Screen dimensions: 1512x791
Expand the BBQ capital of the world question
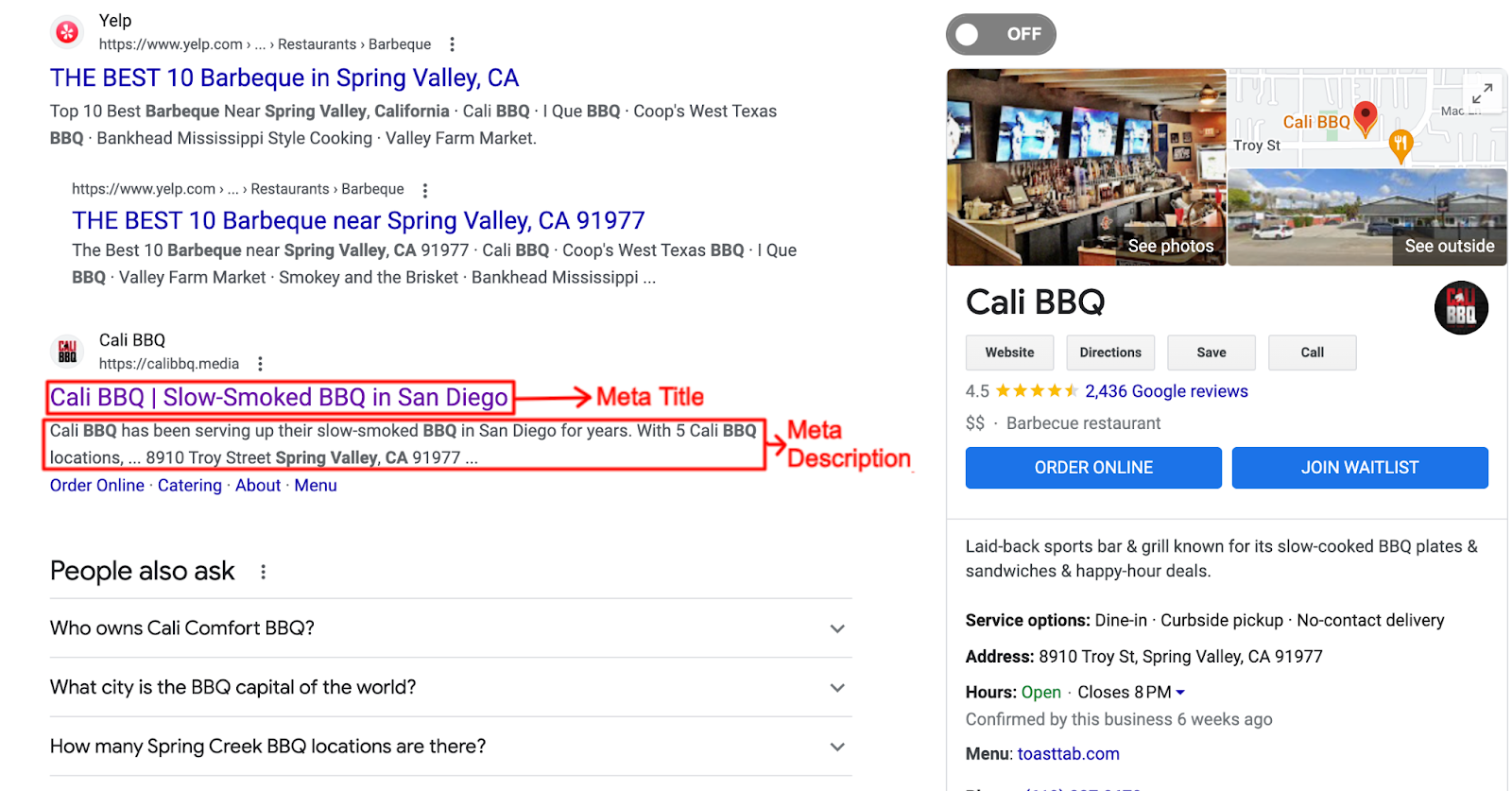(x=837, y=688)
